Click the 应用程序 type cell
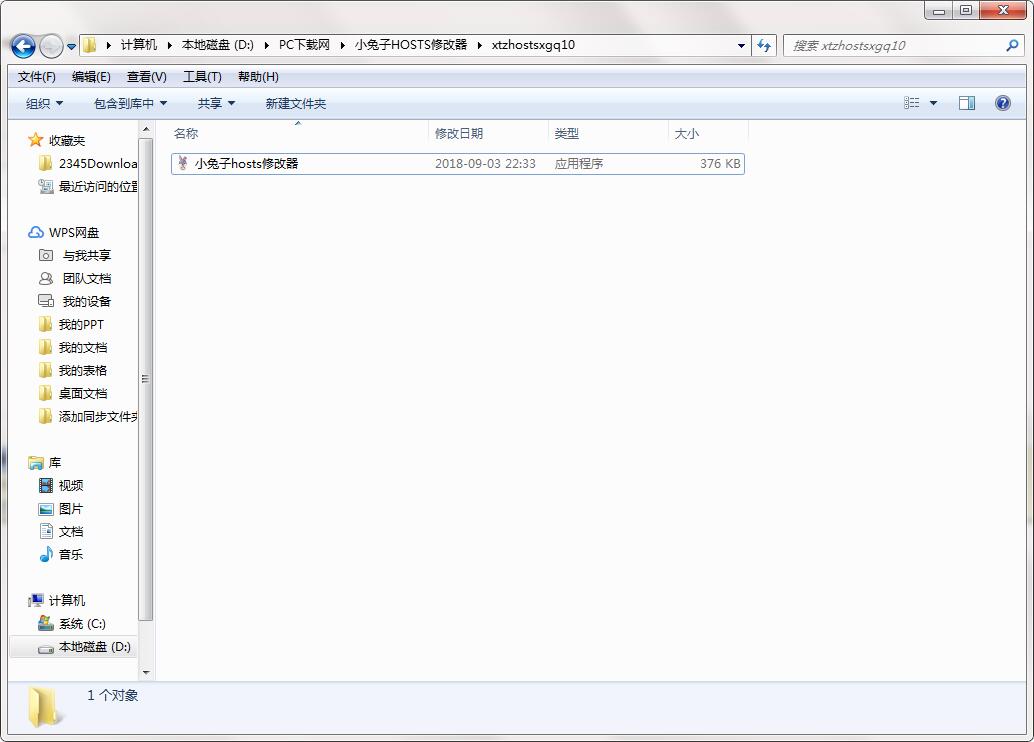The width and height of the screenshot is (1034, 742). point(579,164)
